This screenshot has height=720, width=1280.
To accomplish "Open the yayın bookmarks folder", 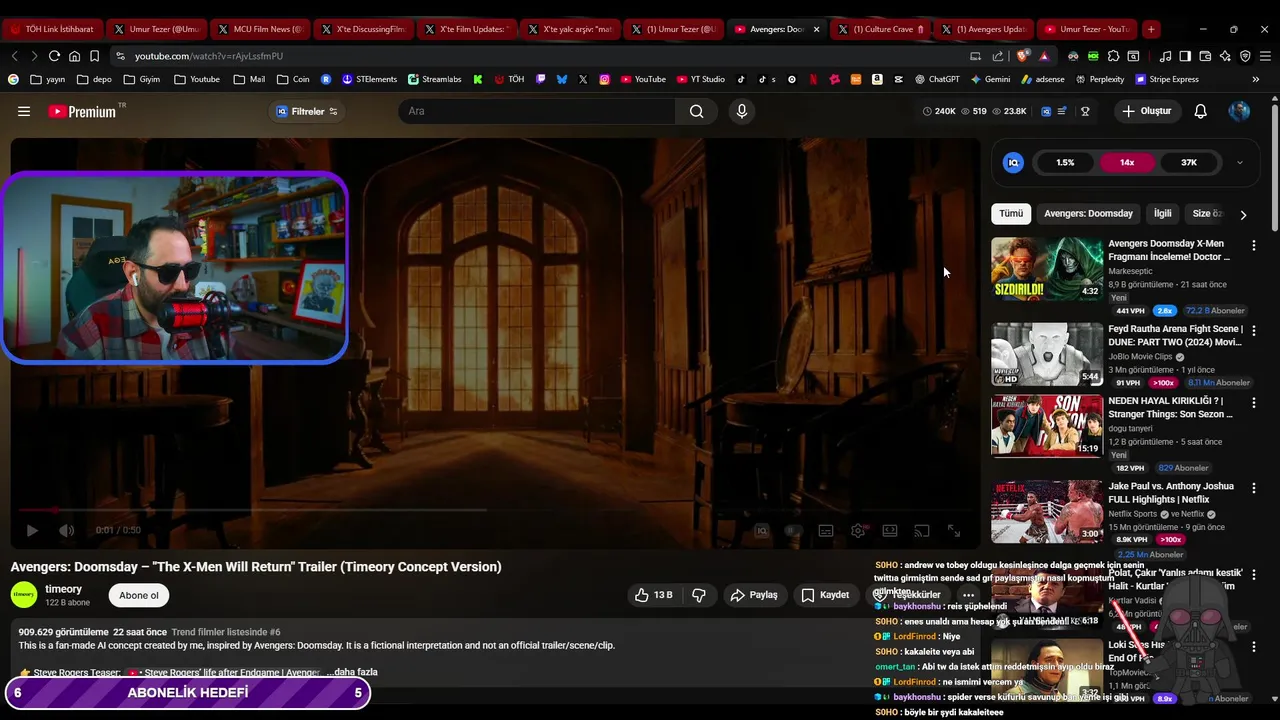I will point(48,79).
